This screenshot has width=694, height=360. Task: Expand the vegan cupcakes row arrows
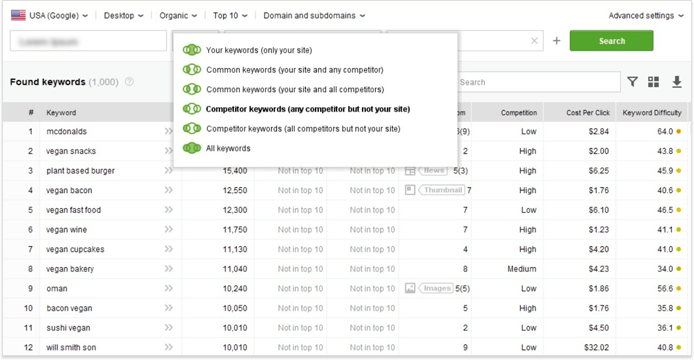click(x=168, y=249)
